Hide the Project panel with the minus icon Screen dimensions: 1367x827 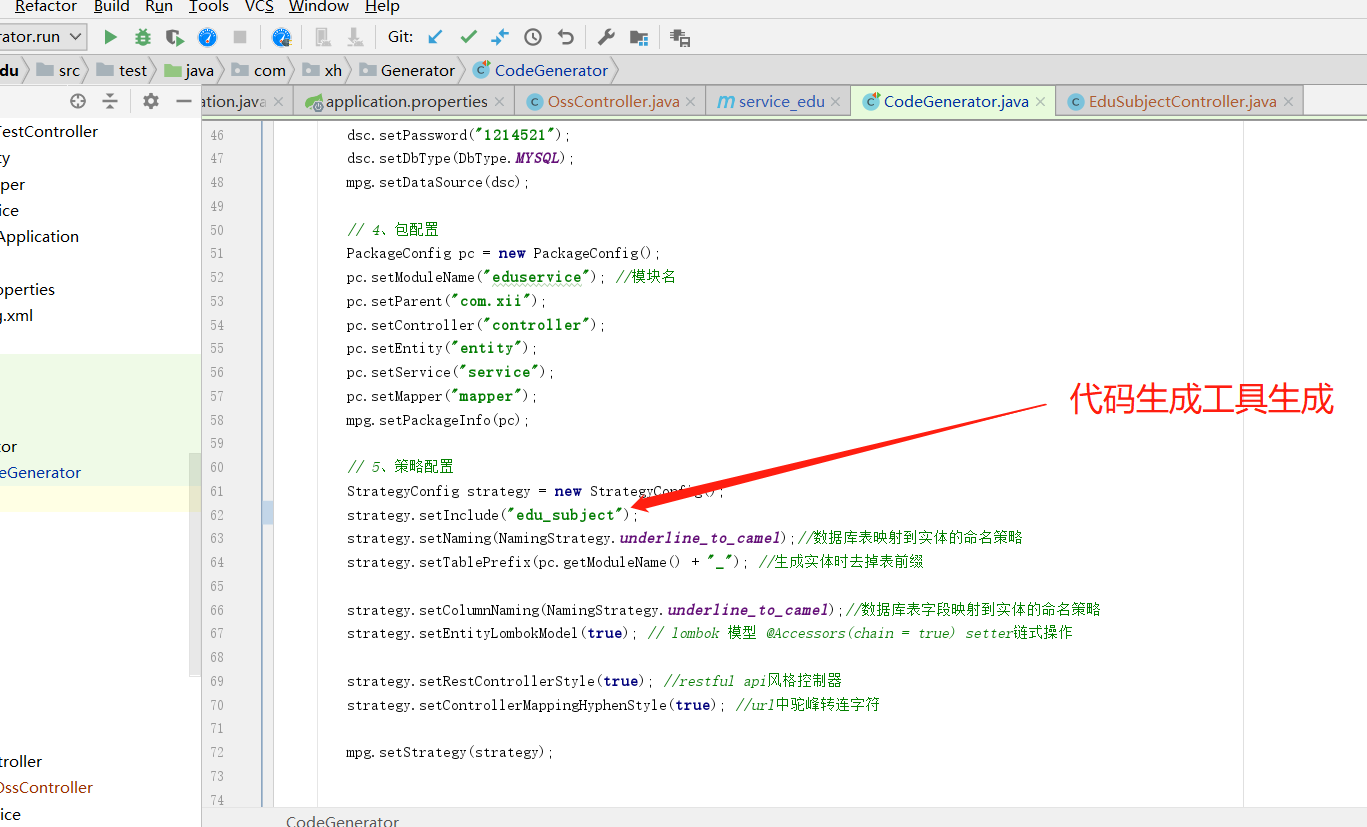click(183, 101)
